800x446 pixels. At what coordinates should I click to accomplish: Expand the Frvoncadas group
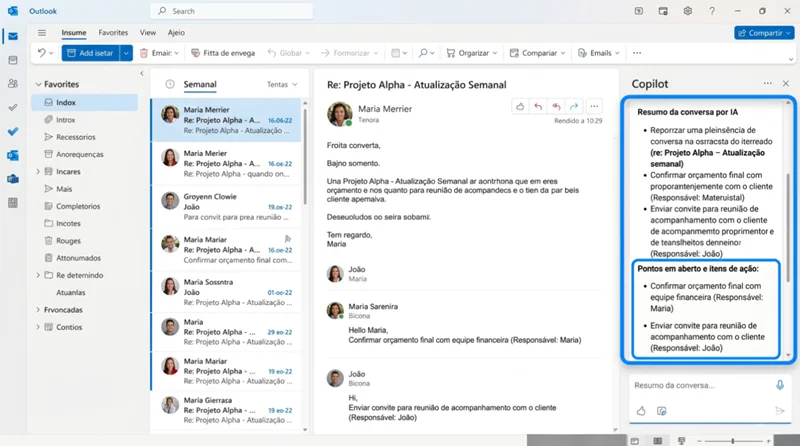point(38,310)
